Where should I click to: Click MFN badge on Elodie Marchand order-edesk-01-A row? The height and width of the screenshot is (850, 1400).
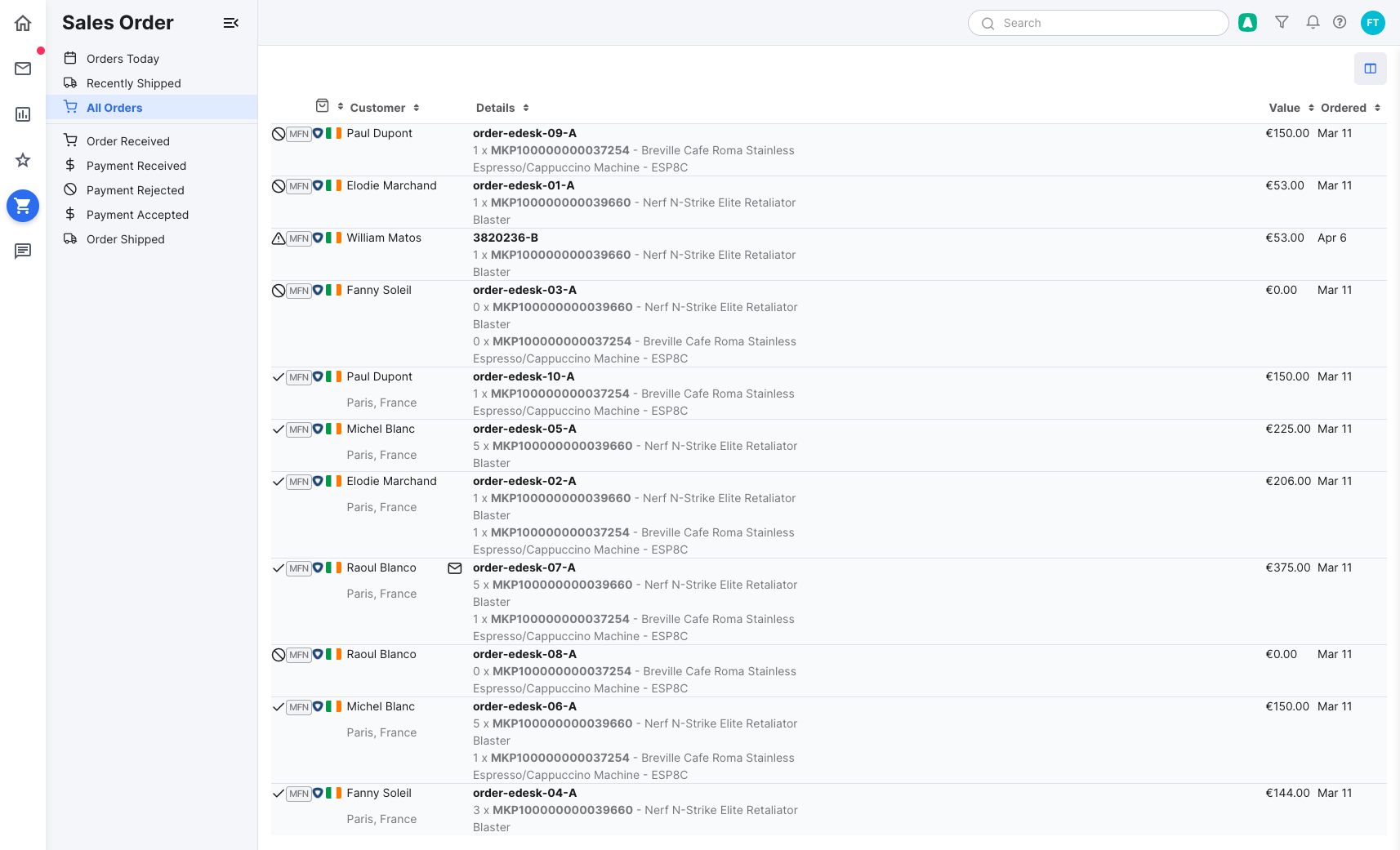(299, 186)
